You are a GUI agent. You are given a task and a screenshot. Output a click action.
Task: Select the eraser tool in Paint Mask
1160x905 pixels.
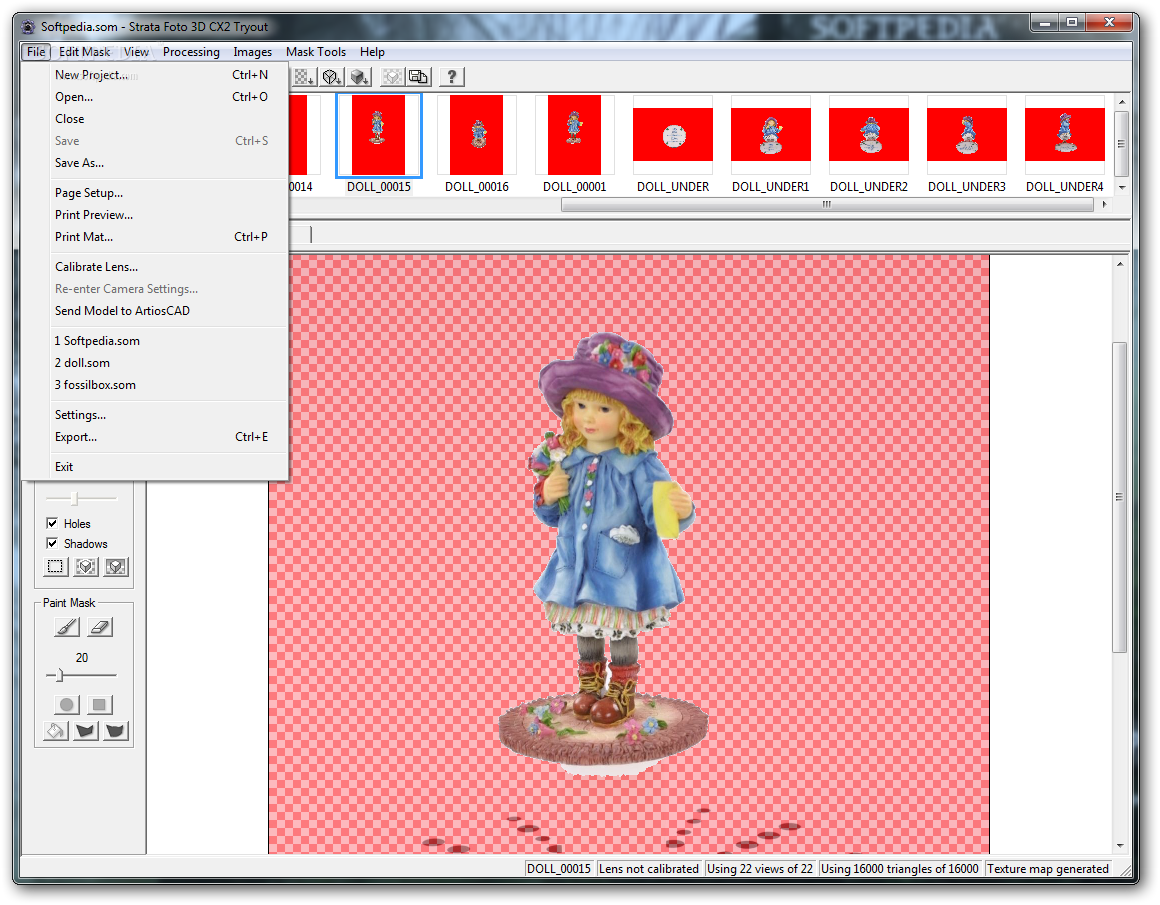point(100,627)
